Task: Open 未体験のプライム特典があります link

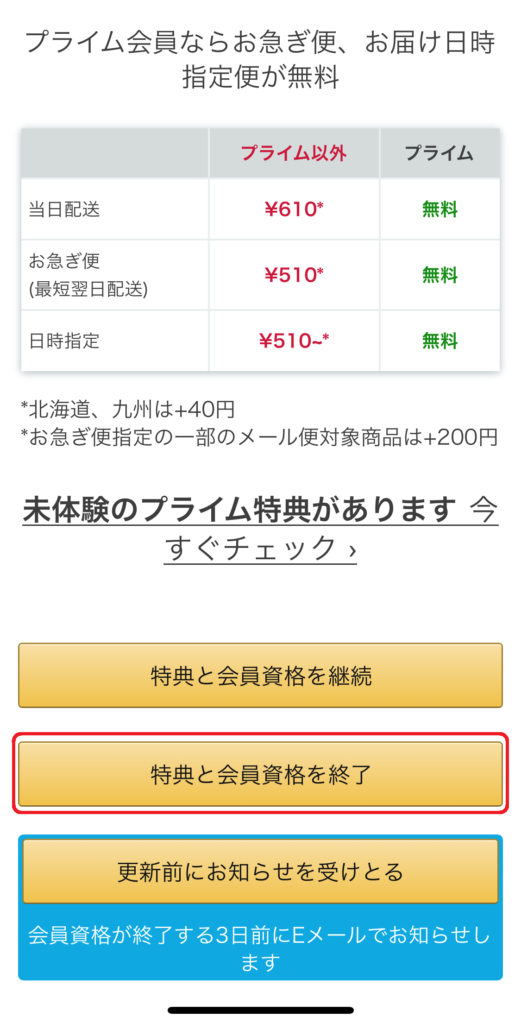Action: point(238,510)
